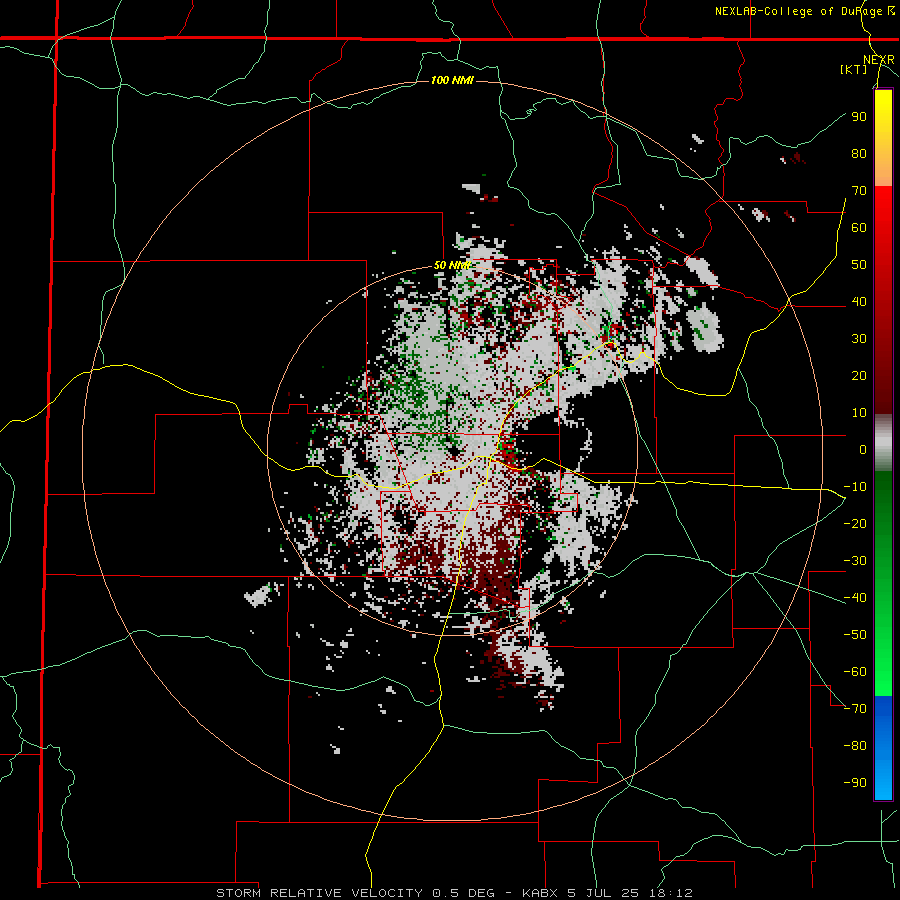Click the blue bottom segment of the color bar
The image size is (900, 900).
[883, 748]
